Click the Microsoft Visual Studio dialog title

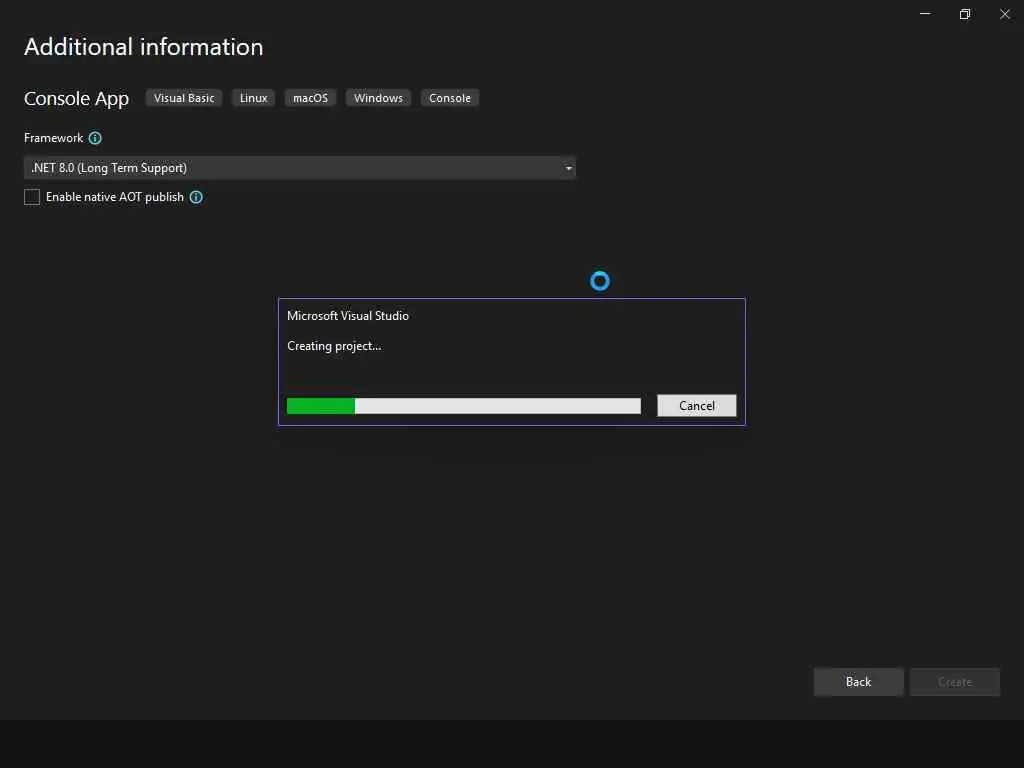(347, 315)
